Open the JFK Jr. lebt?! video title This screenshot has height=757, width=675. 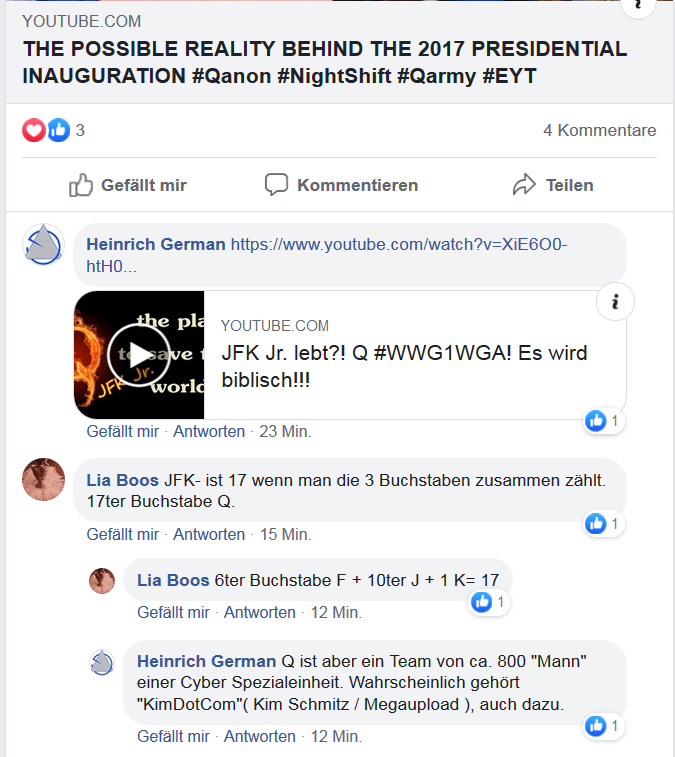click(x=404, y=366)
